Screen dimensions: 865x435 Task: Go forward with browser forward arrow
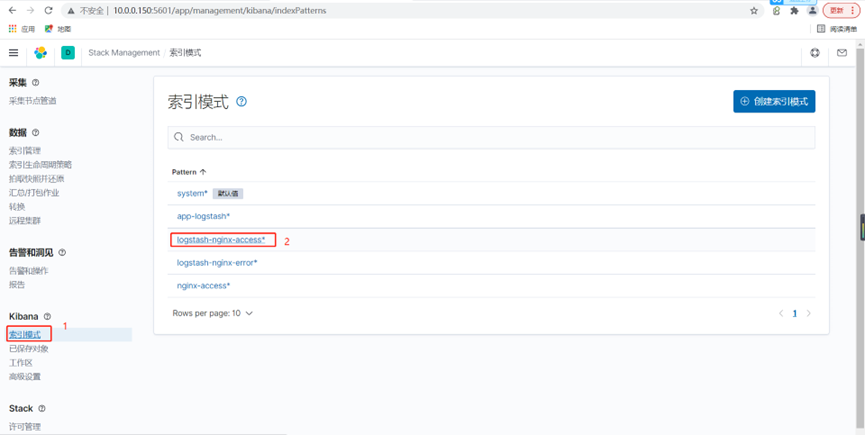[x=30, y=10]
